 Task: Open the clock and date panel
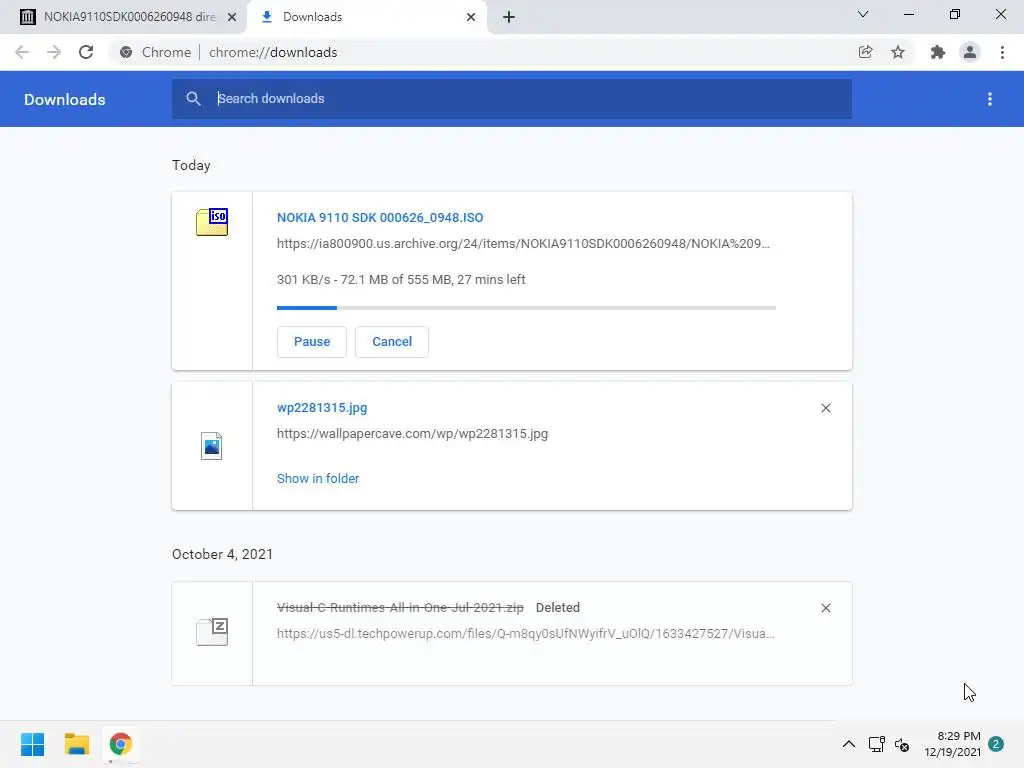[x=952, y=744]
